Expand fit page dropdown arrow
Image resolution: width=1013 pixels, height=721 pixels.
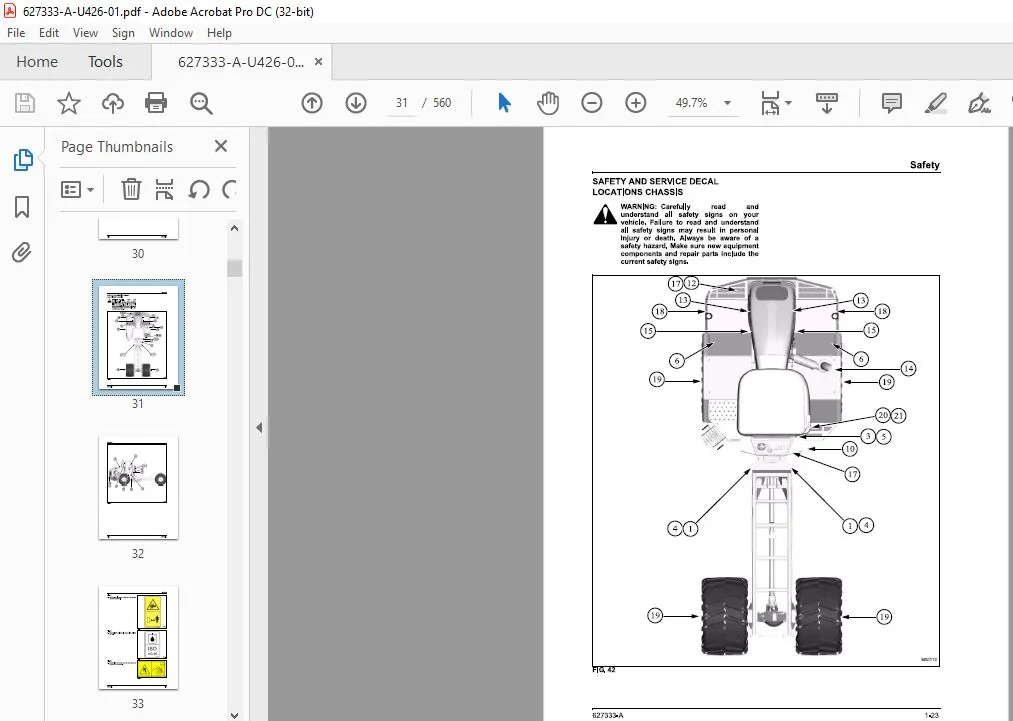point(788,103)
